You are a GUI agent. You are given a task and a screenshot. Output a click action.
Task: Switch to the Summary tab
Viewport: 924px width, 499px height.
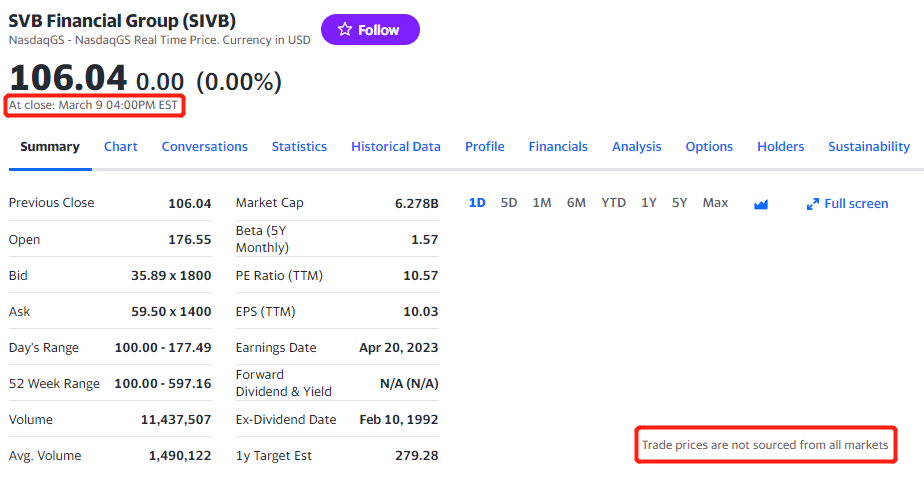50,147
